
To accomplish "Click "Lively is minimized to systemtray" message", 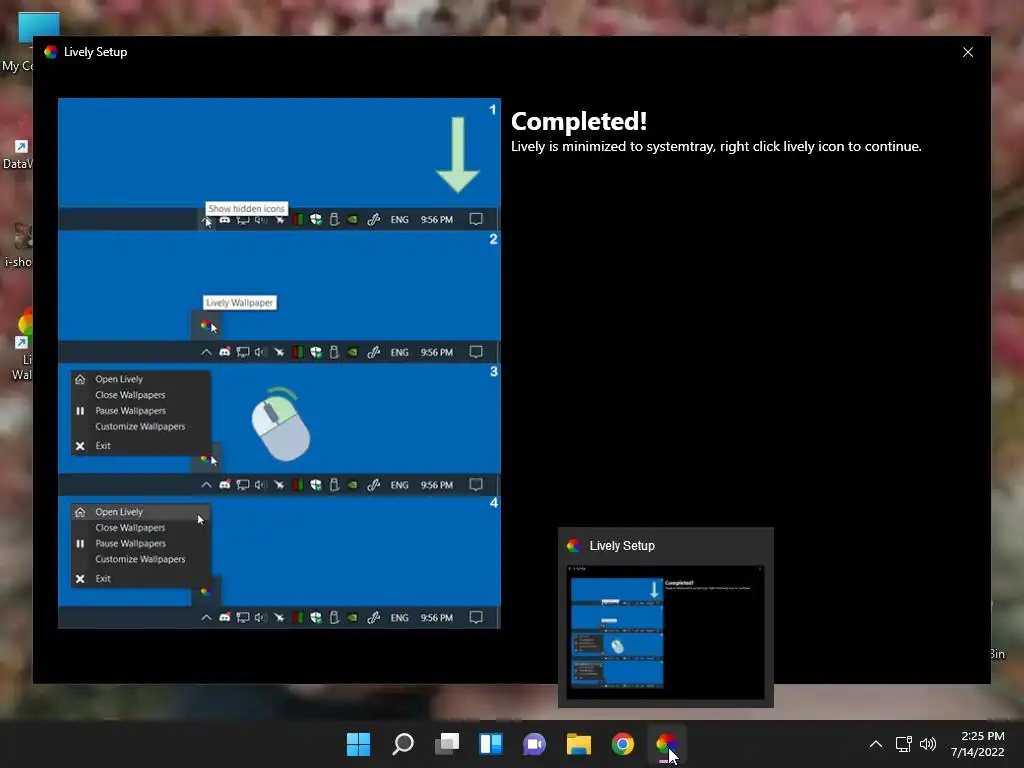I will pyautogui.click(x=716, y=146).
